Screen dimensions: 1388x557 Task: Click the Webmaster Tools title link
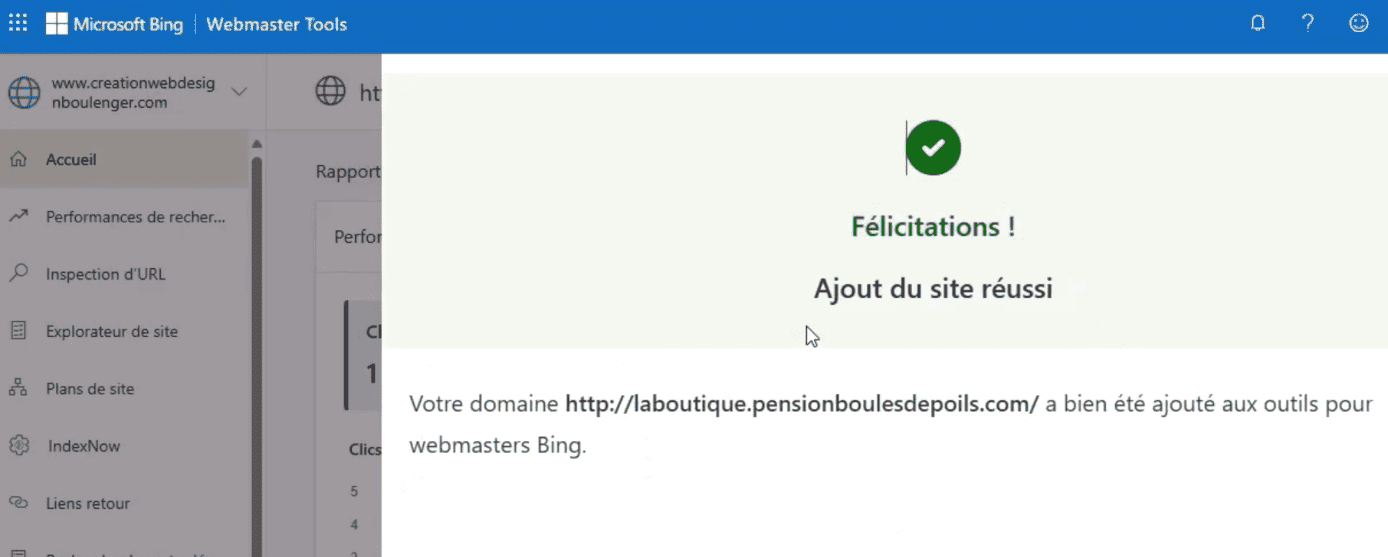[276, 24]
